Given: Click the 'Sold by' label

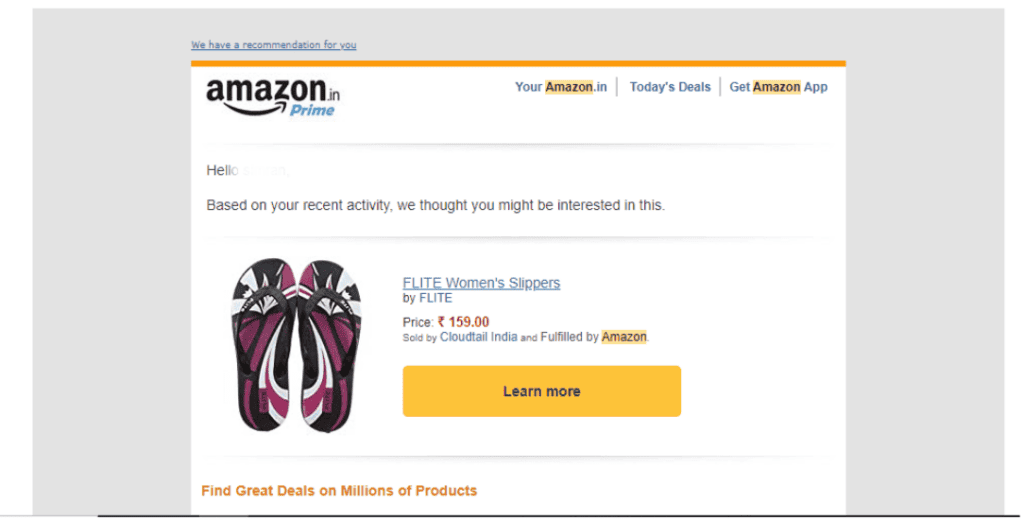Looking at the screenshot, I should tap(419, 338).
